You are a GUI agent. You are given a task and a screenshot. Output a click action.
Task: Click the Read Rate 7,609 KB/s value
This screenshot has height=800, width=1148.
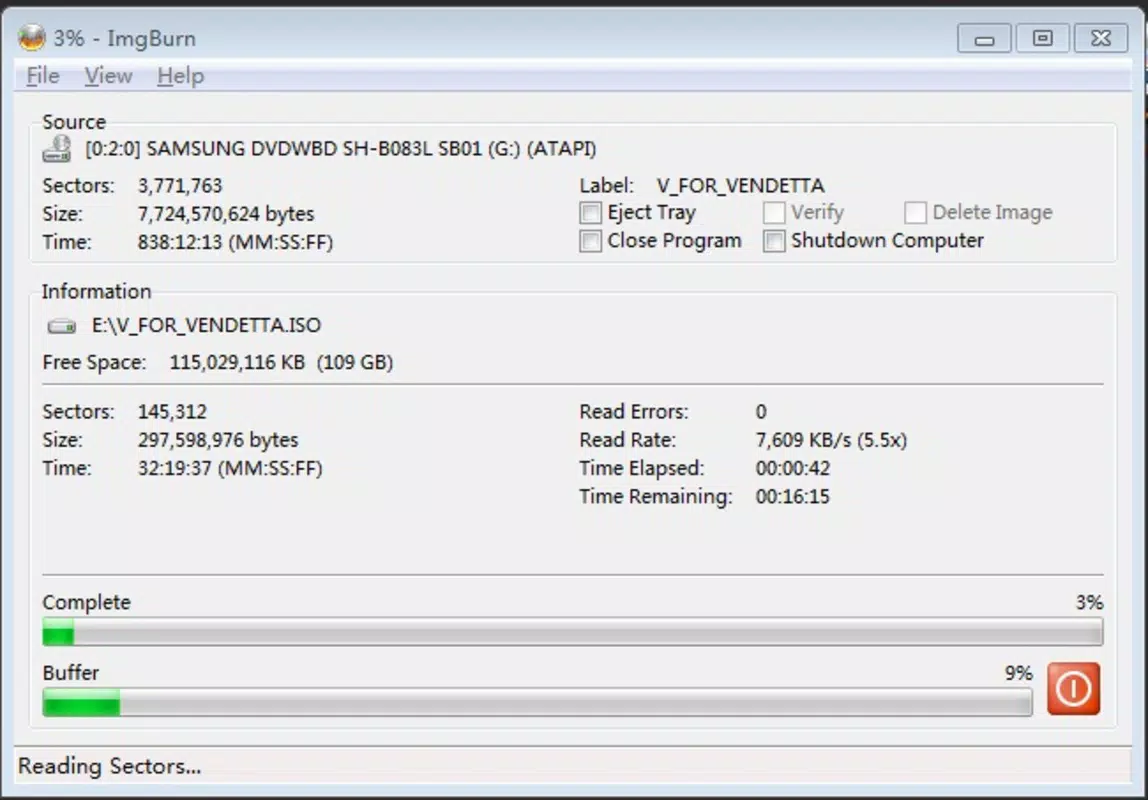point(831,440)
